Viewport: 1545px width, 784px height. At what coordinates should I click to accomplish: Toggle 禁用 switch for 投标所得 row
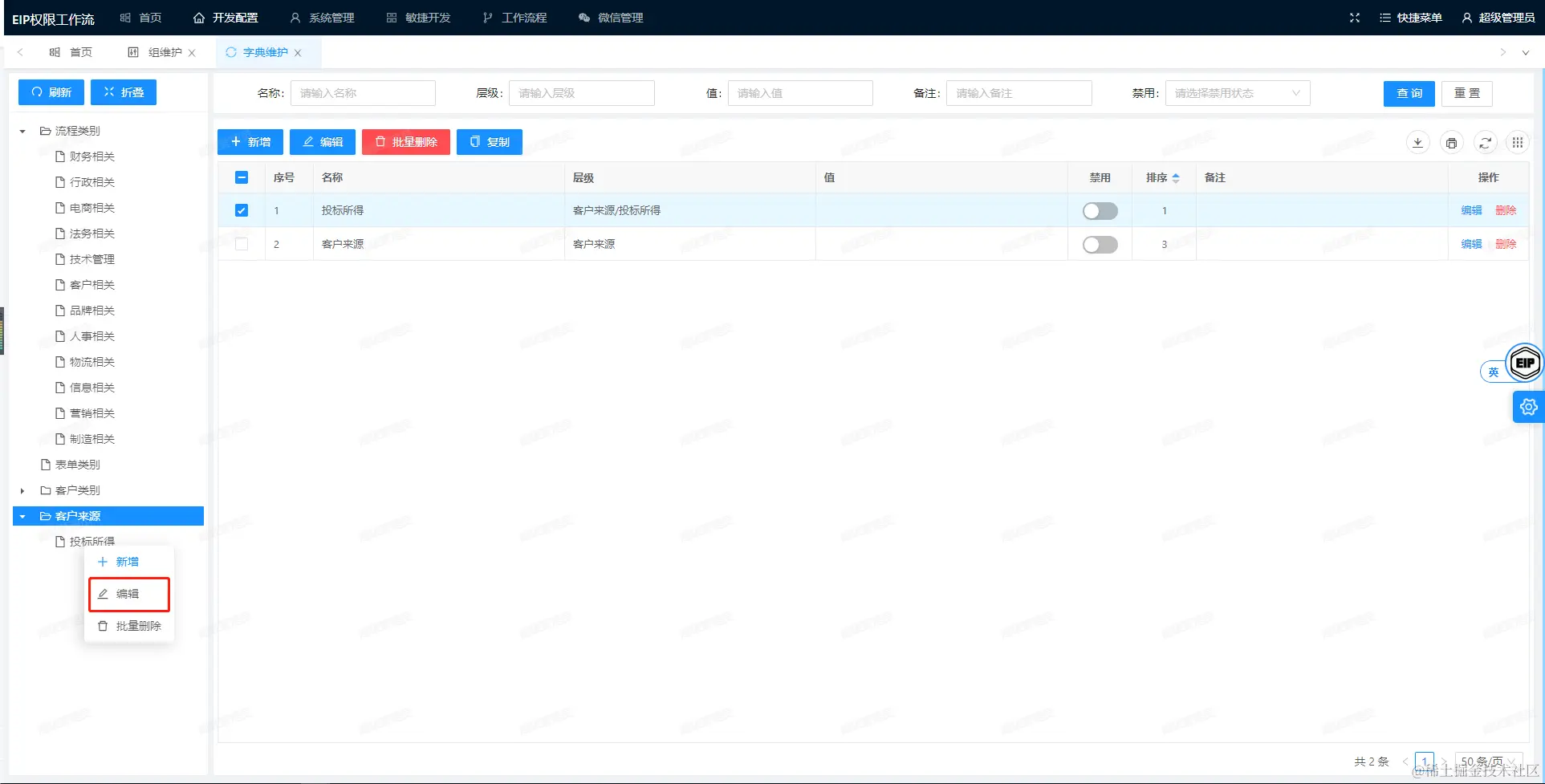pyautogui.click(x=1100, y=210)
